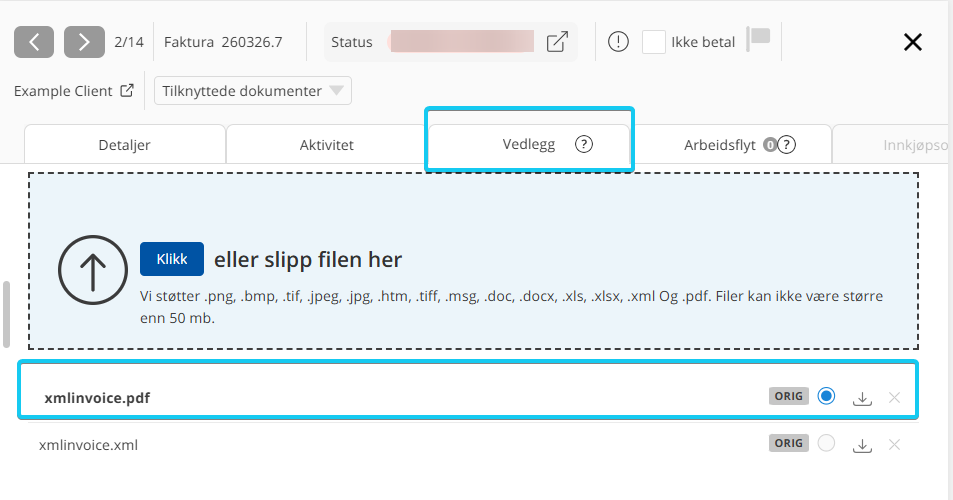953x500 pixels.
Task: Click ORIG badge on xmlinvoice.xml row
Action: (788, 443)
